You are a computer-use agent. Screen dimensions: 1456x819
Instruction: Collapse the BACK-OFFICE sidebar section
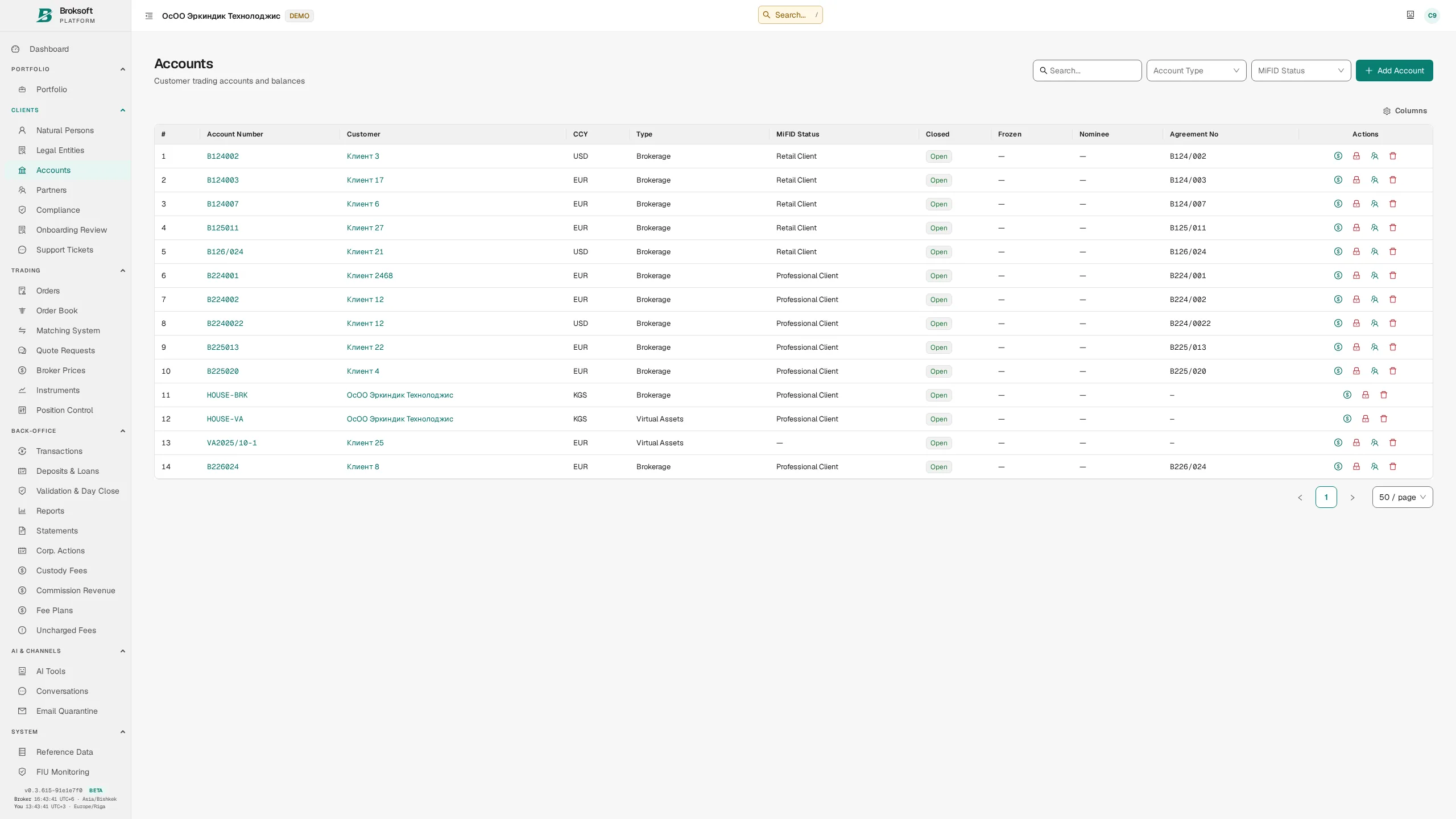[122, 431]
